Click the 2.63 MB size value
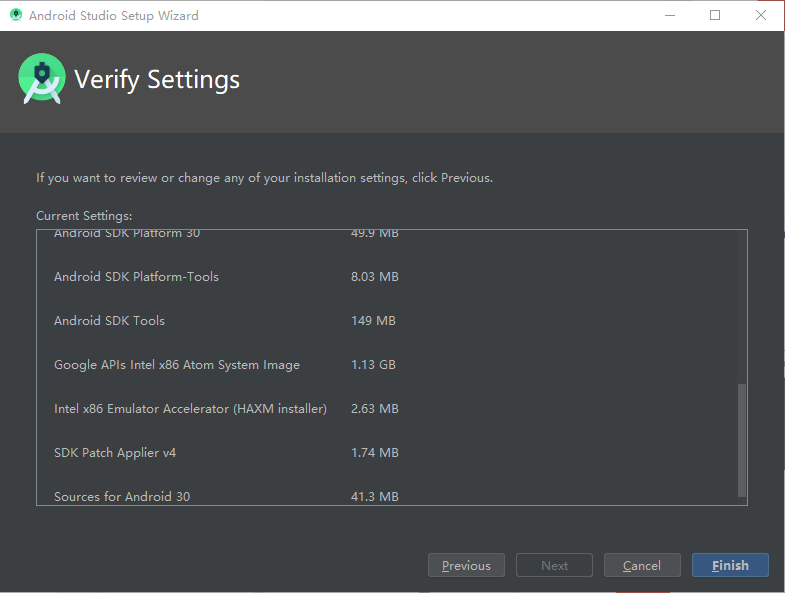Screen dimensions: 785x593 click(x=374, y=409)
